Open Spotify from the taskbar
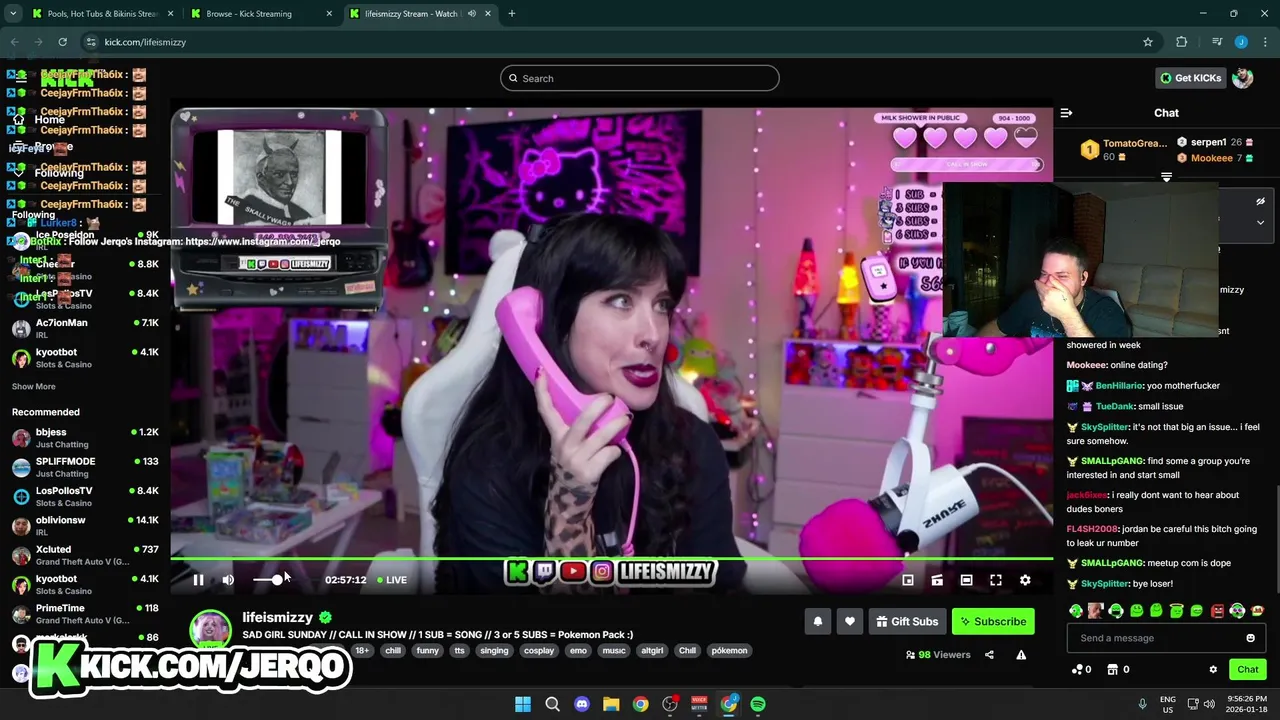 coord(758,704)
